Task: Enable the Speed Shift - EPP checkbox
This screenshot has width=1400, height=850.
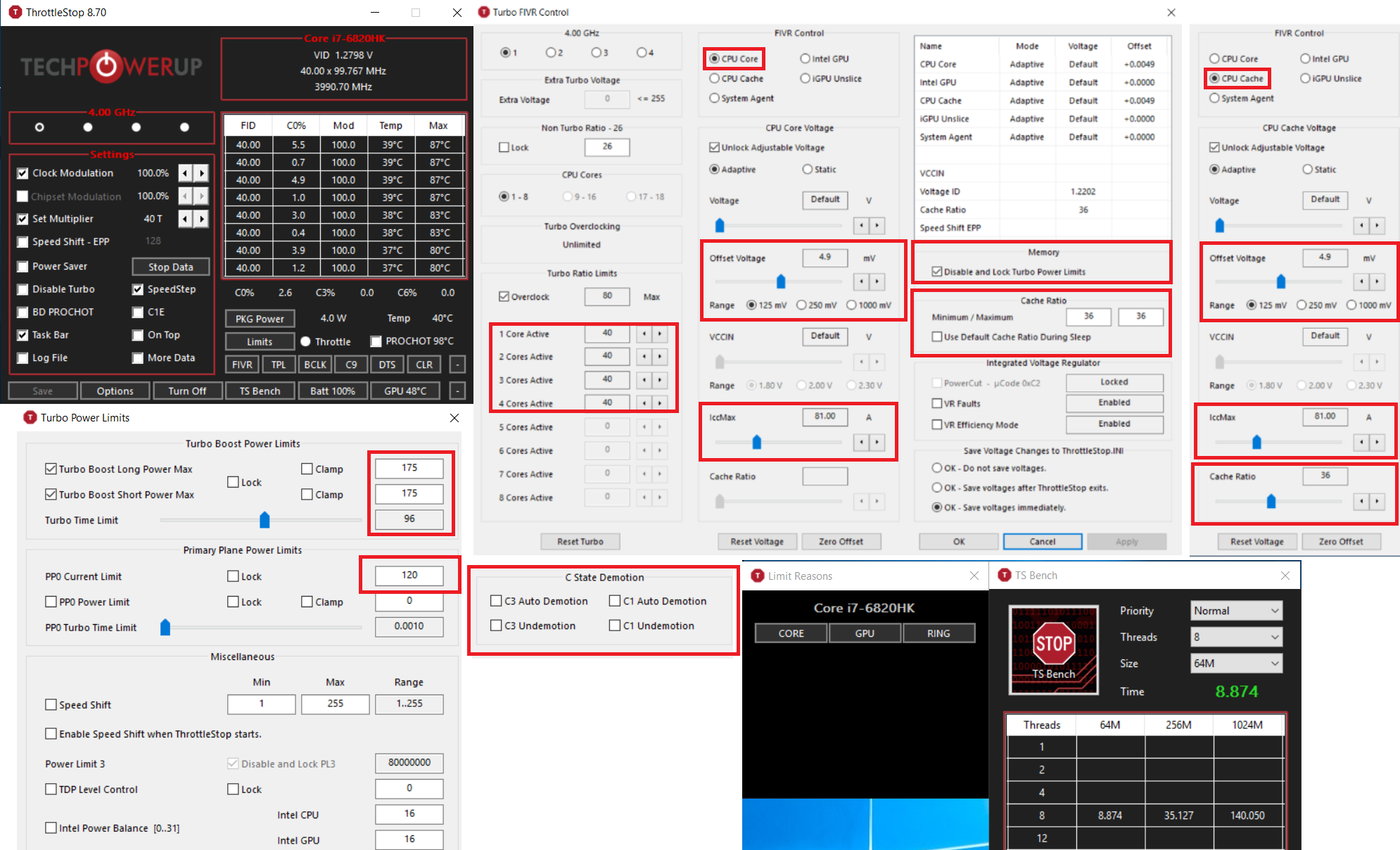Action: (23, 242)
